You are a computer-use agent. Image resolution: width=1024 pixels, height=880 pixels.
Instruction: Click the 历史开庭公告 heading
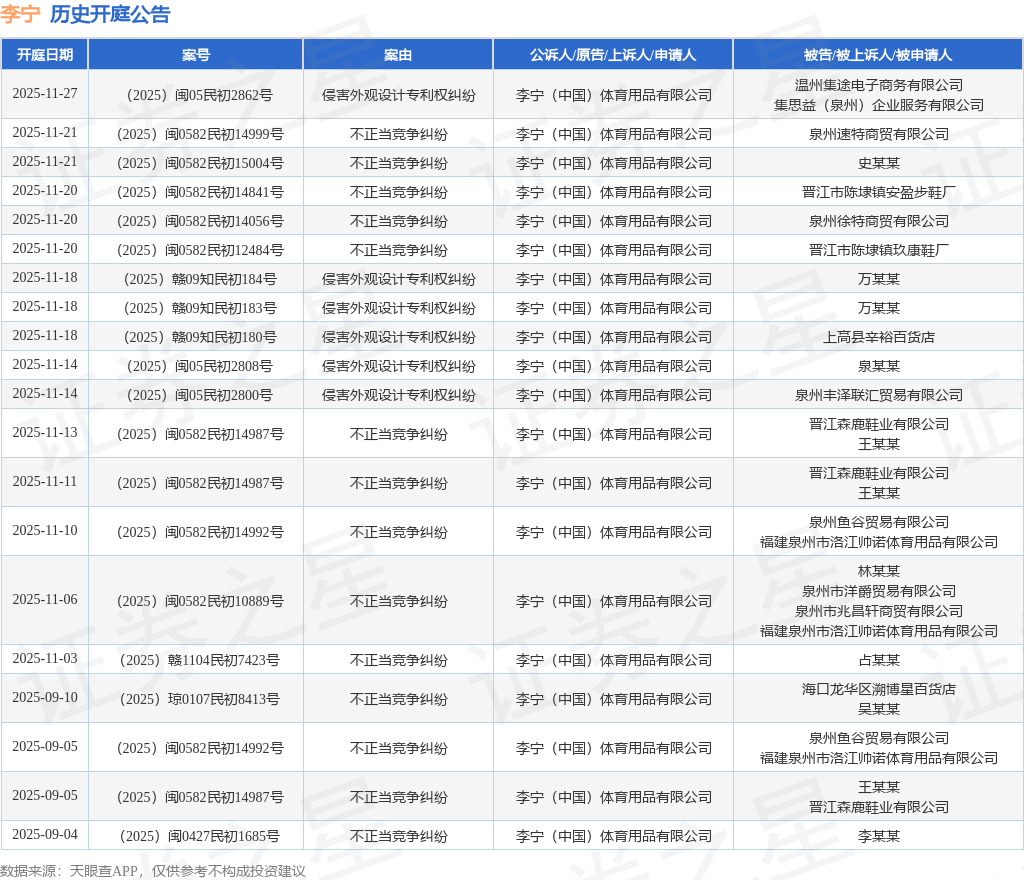coord(110,14)
